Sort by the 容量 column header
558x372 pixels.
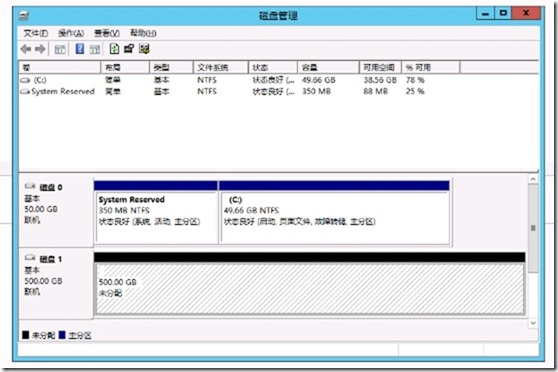(x=328, y=67)
